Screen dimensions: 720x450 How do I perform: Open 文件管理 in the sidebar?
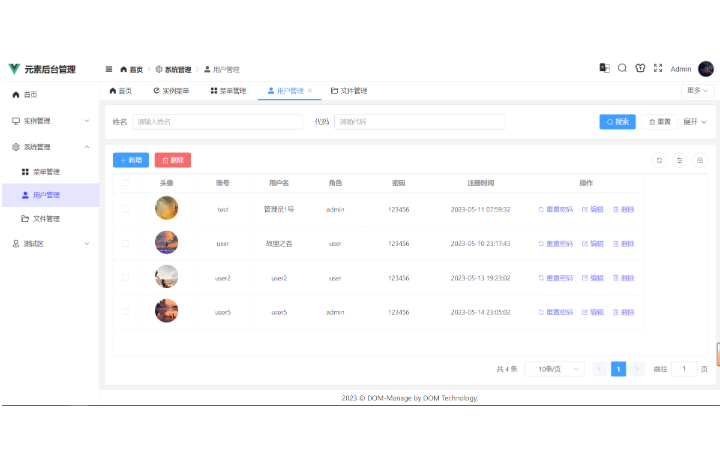(x=51, y=219)
